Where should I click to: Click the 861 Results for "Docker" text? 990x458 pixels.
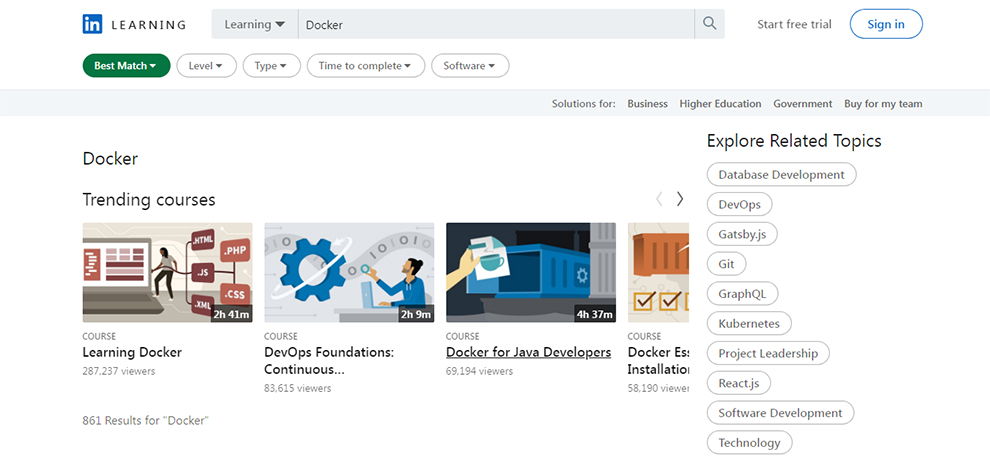(146, 420)
